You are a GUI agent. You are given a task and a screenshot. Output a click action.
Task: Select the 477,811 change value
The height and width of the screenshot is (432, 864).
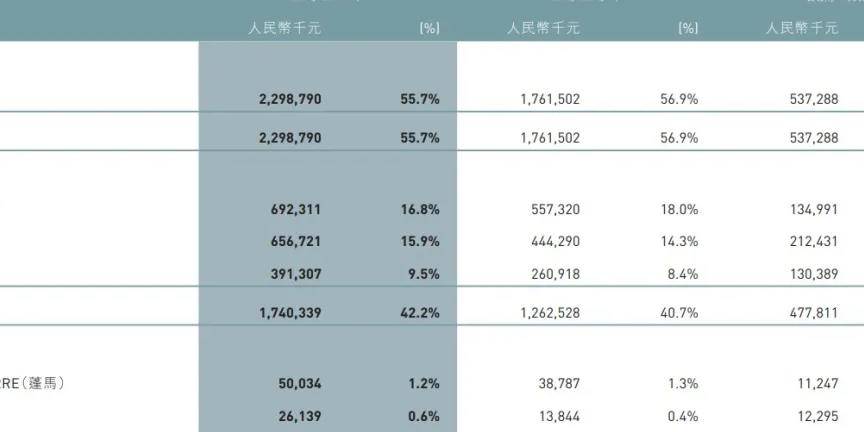point(813,313)
